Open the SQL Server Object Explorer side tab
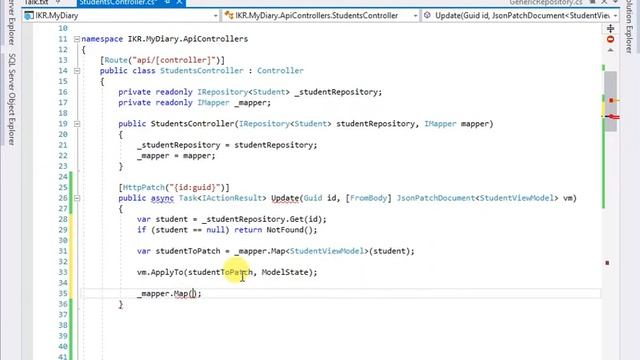 click(12, 99)
